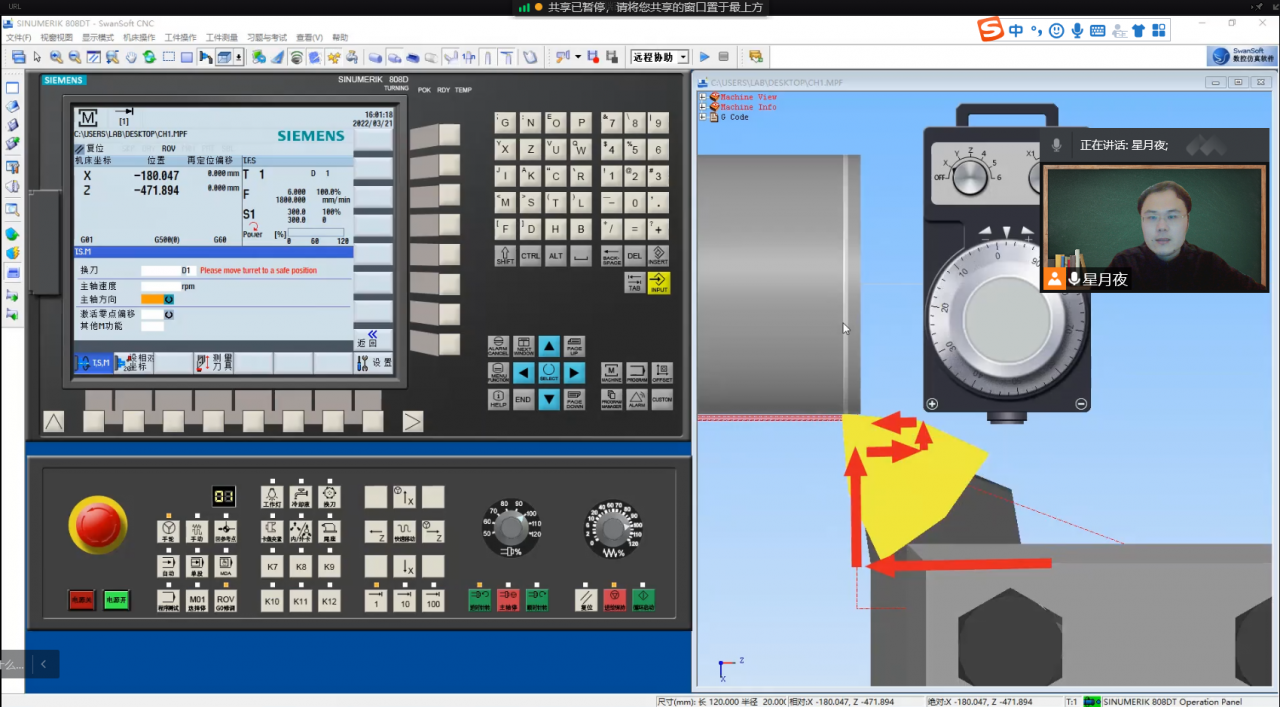Click the 测量刀具 softkey
Viewport: 1280px width, 707px height.
coord(213,363)
